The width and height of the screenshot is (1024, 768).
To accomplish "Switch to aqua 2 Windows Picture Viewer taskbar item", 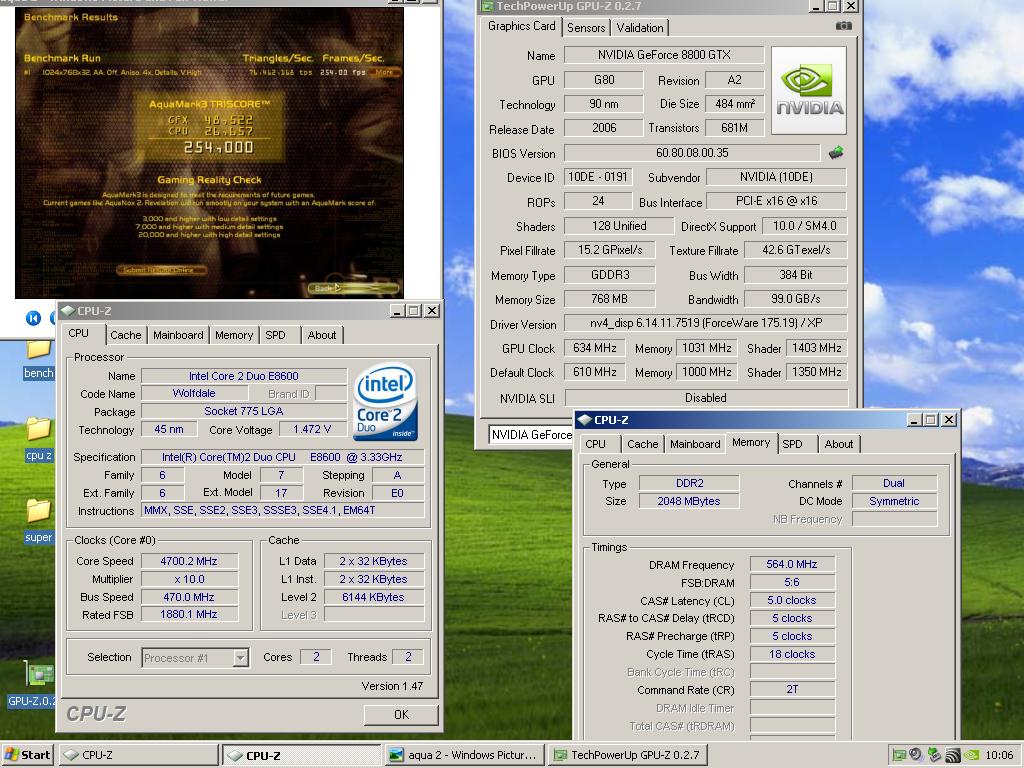I will point(464,755).
